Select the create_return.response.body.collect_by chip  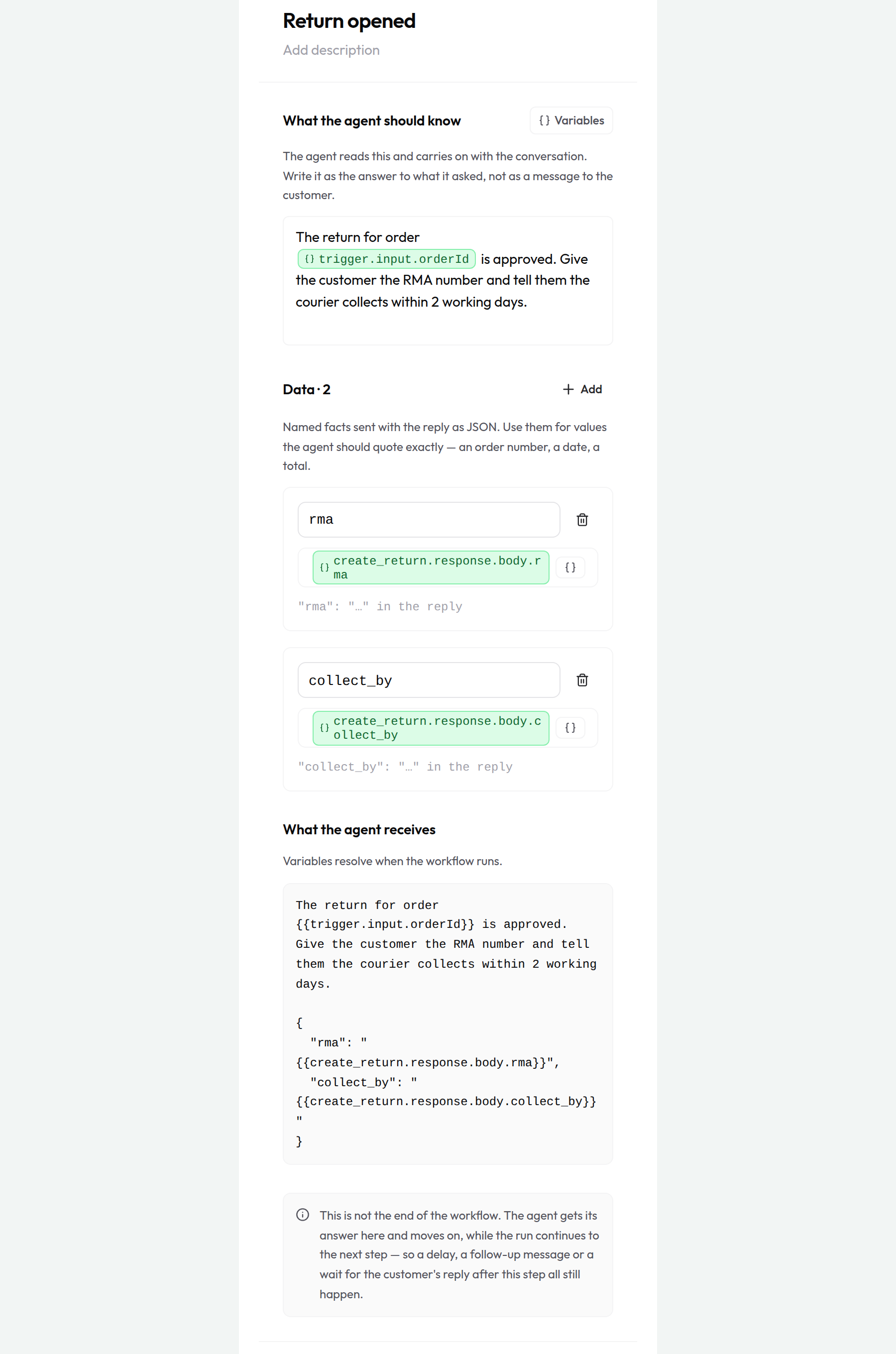[x=431, y=728]
